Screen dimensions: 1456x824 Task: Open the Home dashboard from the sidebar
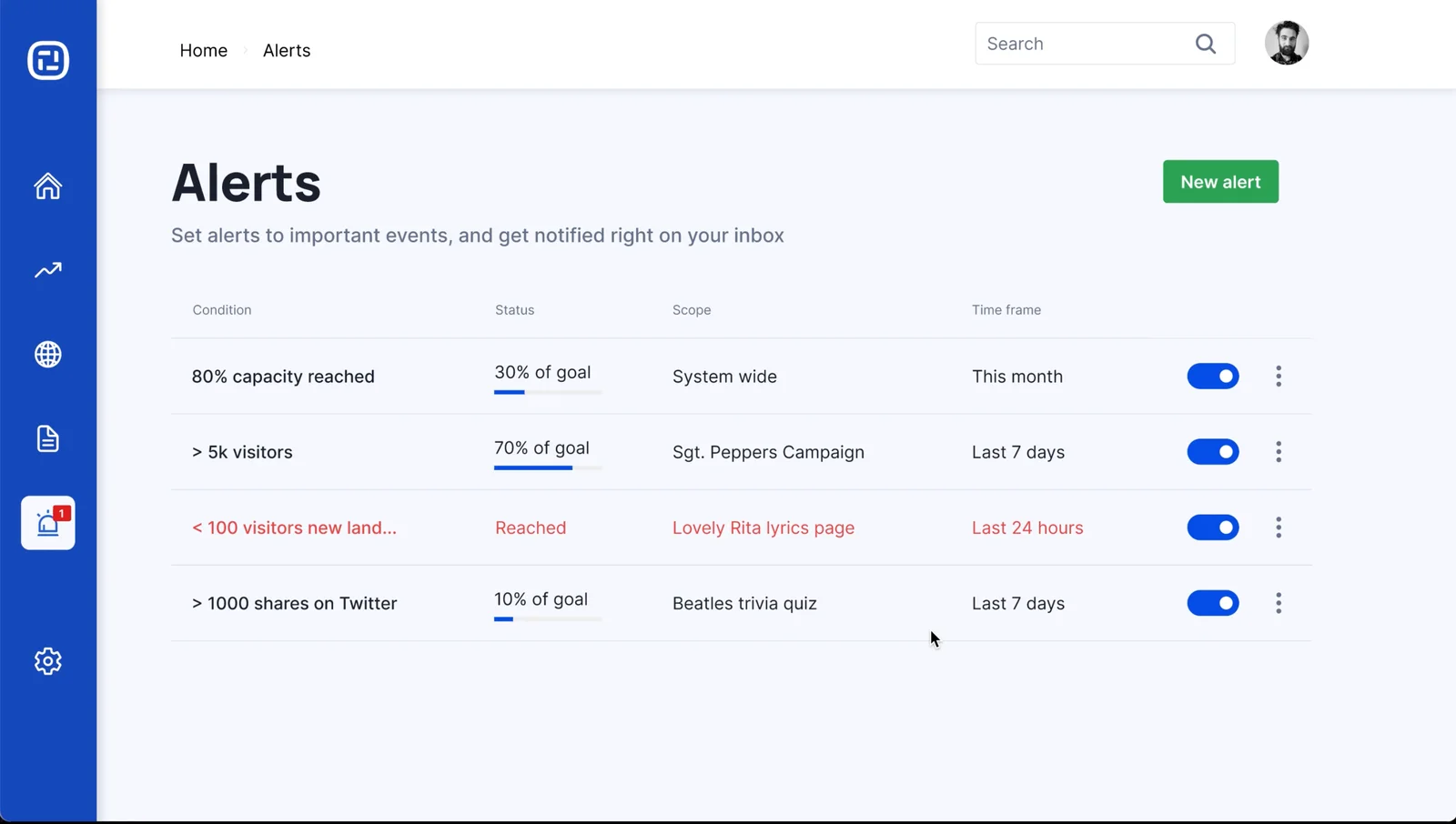point(47,186)
